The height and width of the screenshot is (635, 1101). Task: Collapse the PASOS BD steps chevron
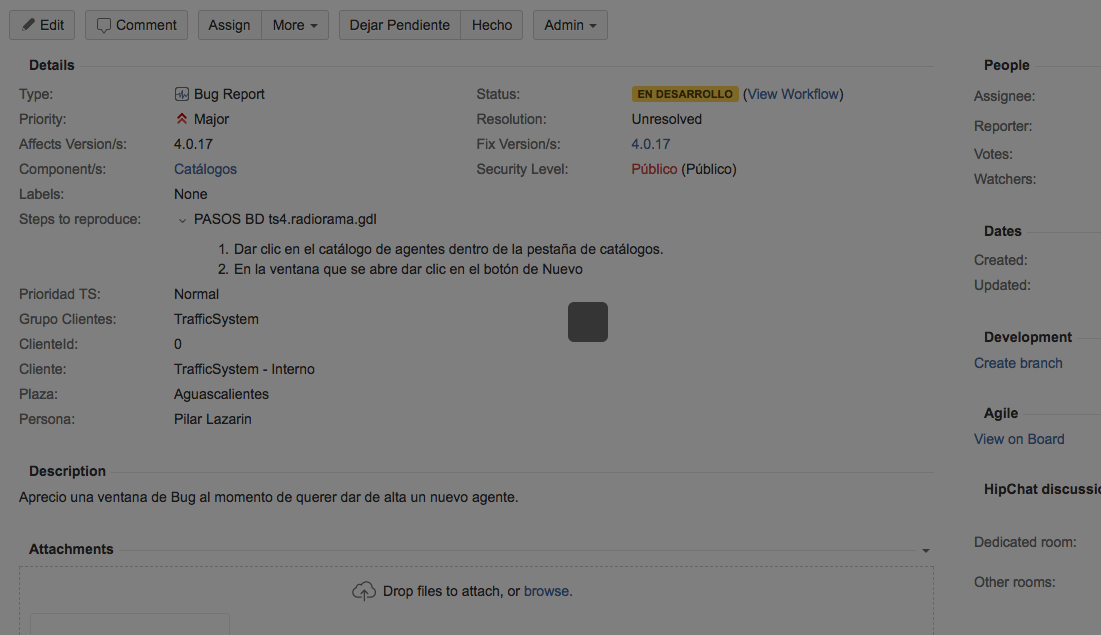pos(182,221)
